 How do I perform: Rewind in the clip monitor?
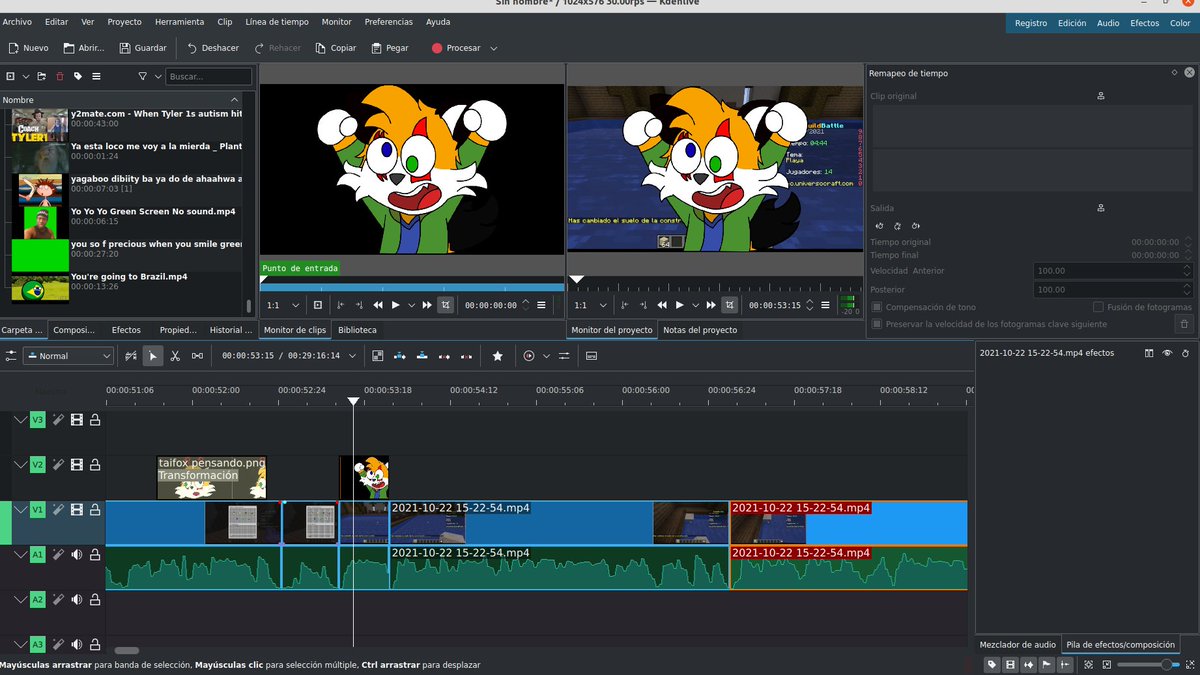378,305
